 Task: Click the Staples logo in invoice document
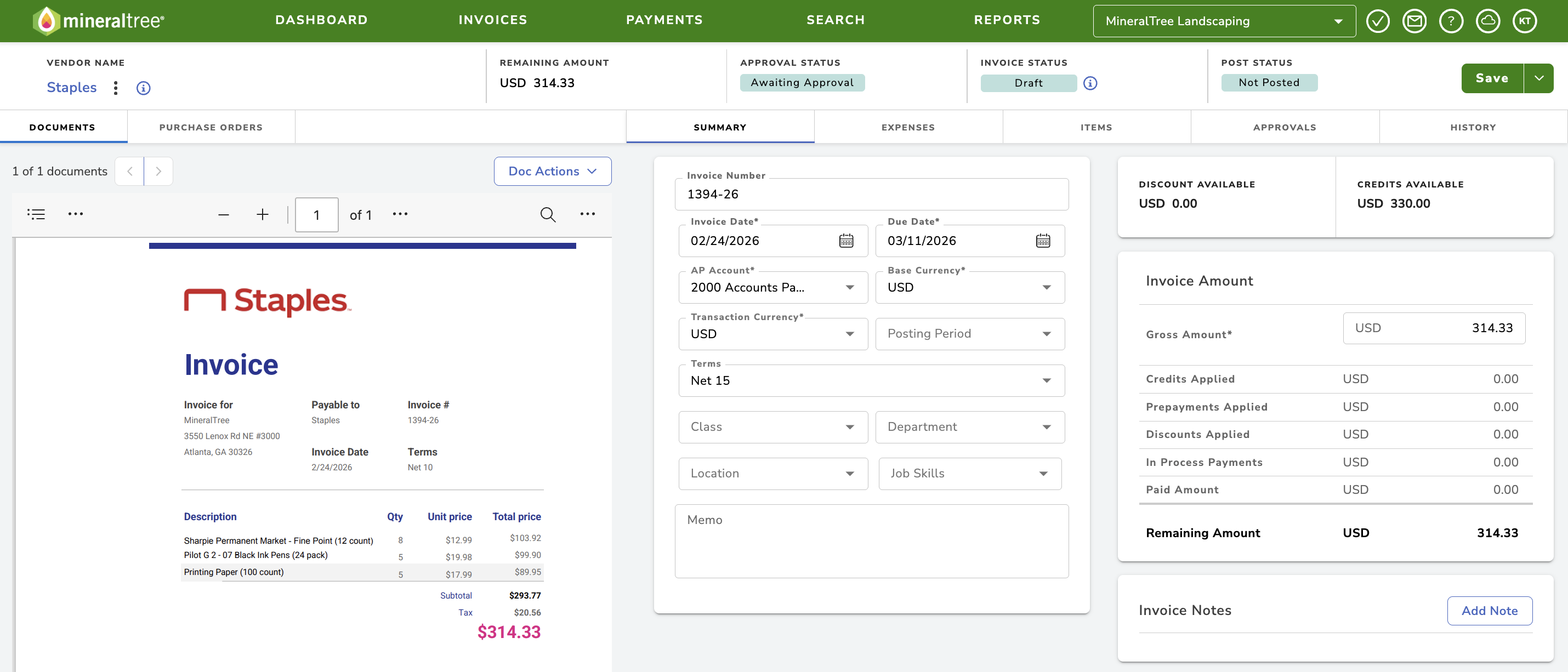pyautogui.click(x=268, y=301)
